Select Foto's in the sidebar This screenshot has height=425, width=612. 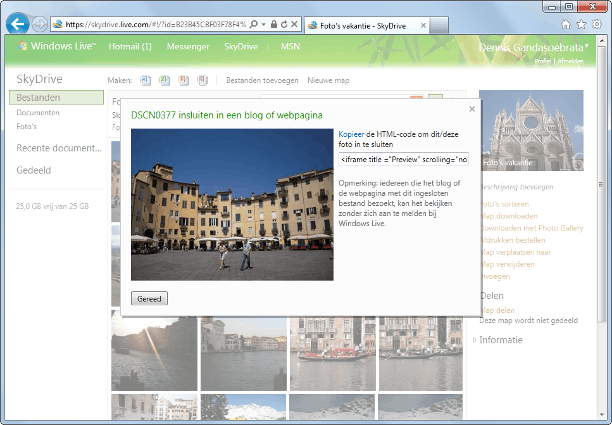(26, 126)
